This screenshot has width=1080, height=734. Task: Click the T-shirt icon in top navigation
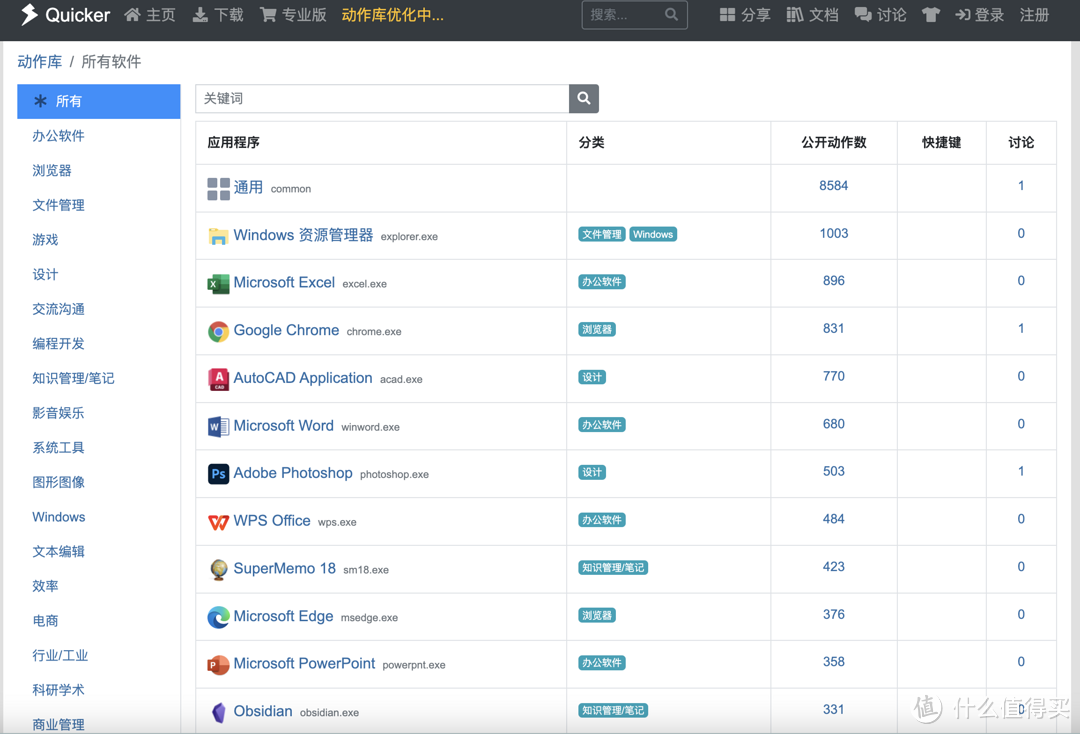point(931,14)
